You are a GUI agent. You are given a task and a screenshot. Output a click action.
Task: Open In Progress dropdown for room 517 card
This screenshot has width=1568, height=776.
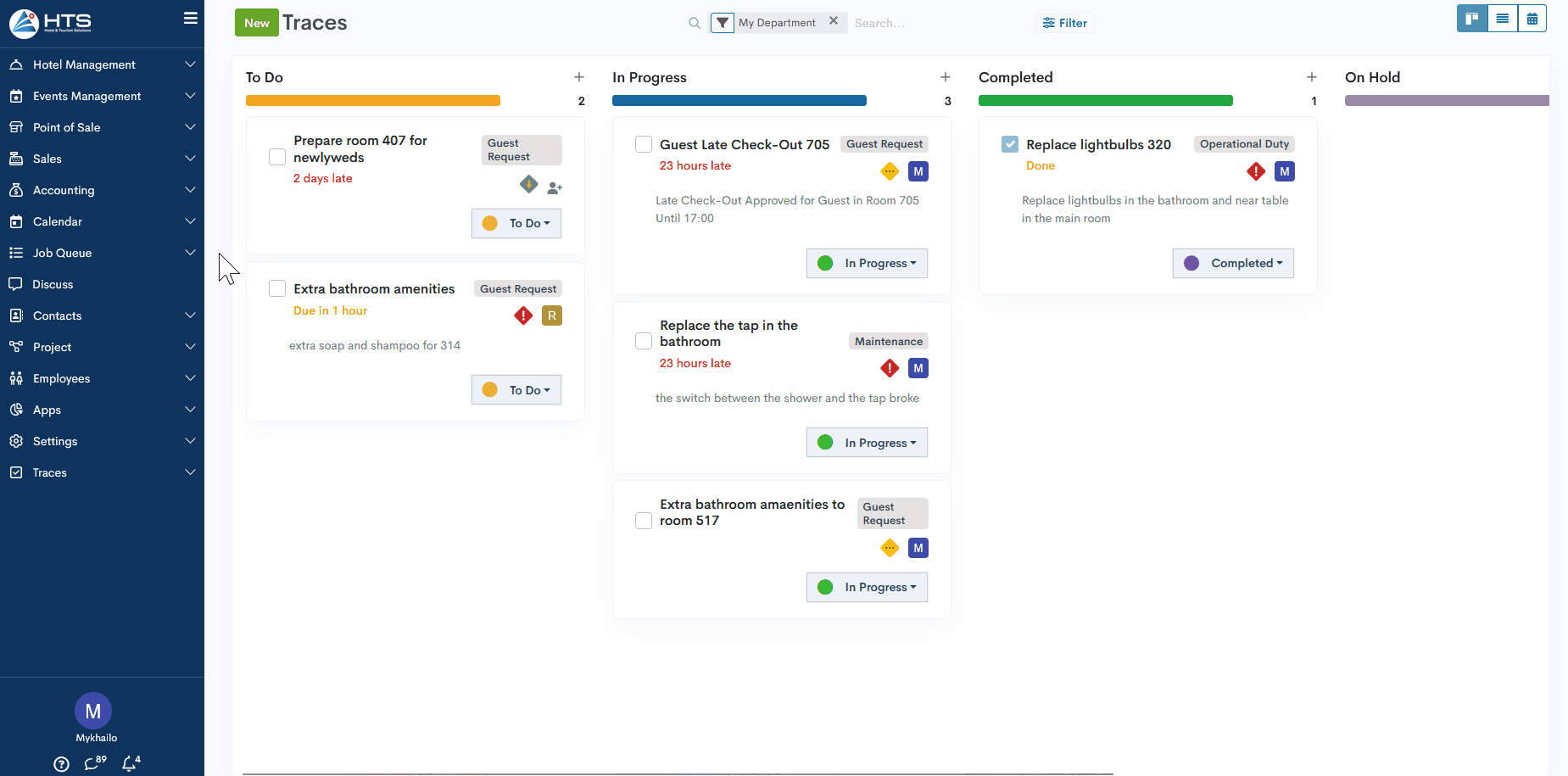coord(867,587)
